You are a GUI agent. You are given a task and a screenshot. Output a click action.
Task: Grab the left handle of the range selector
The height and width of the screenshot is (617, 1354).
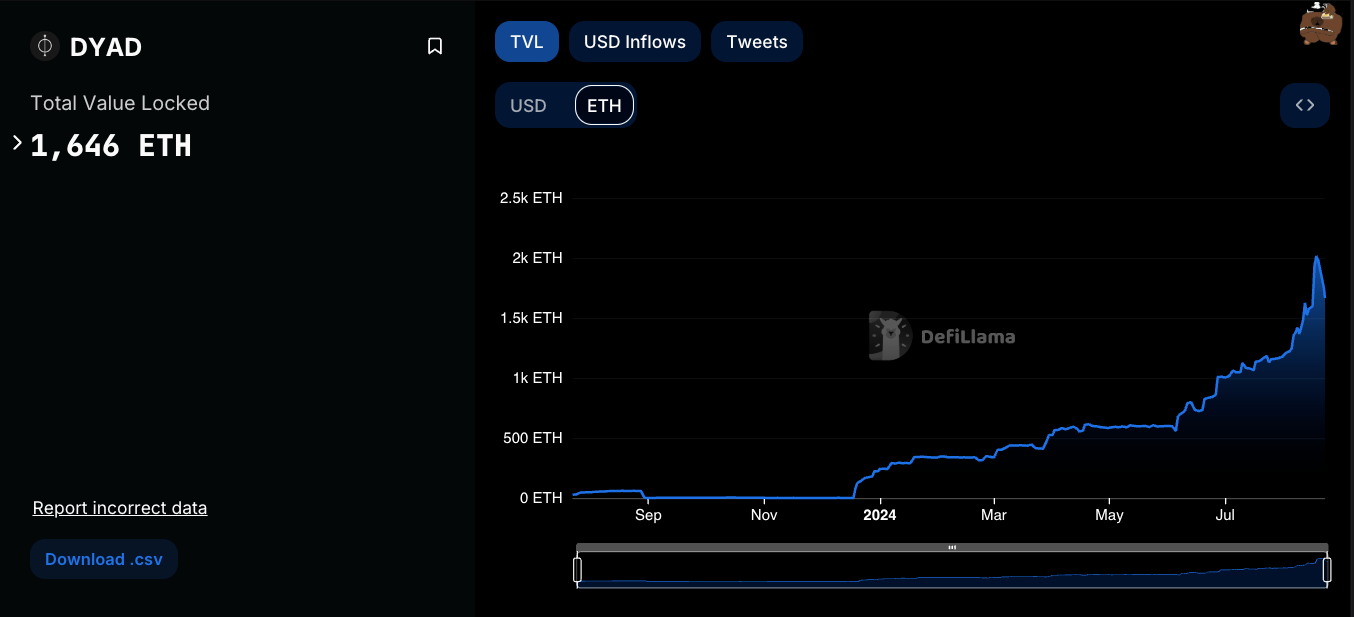577,570
